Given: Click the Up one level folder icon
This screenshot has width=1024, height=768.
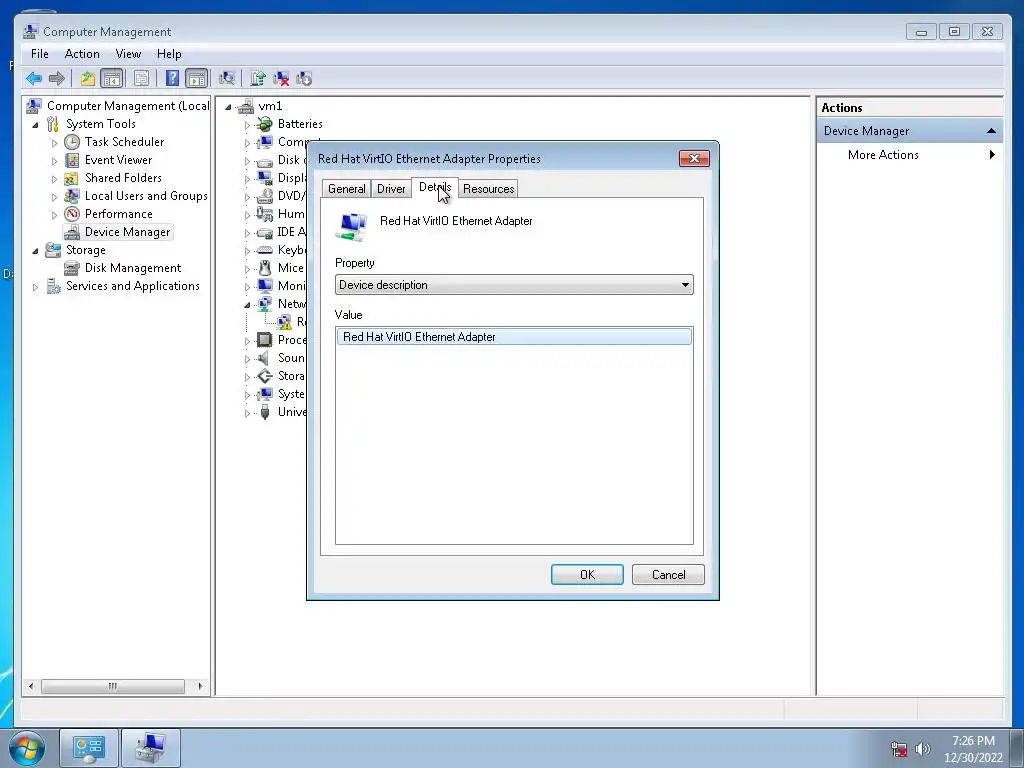Looking at the screenshot, I should coord(88,79).
